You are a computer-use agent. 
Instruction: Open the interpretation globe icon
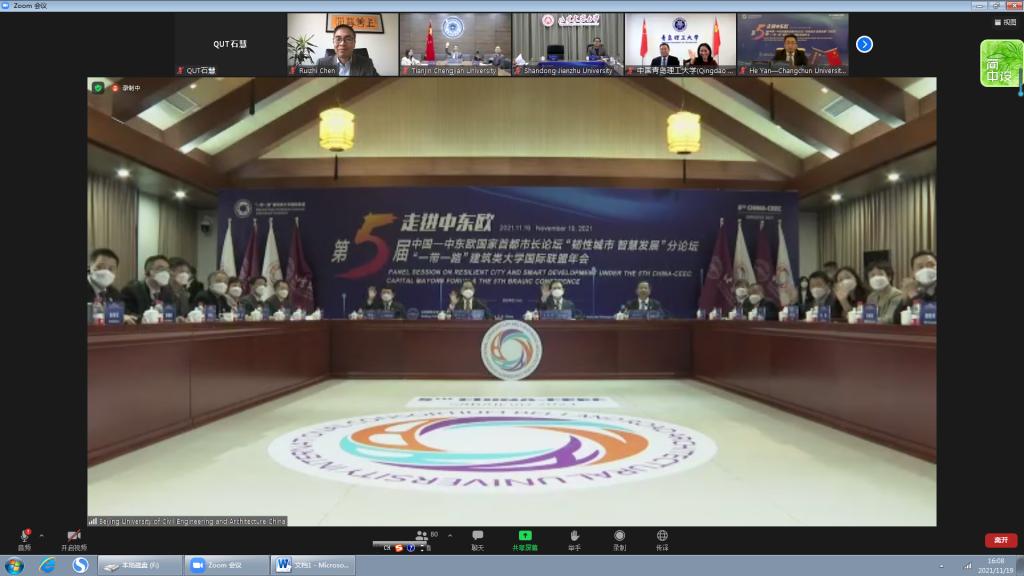tap(662, 538)
